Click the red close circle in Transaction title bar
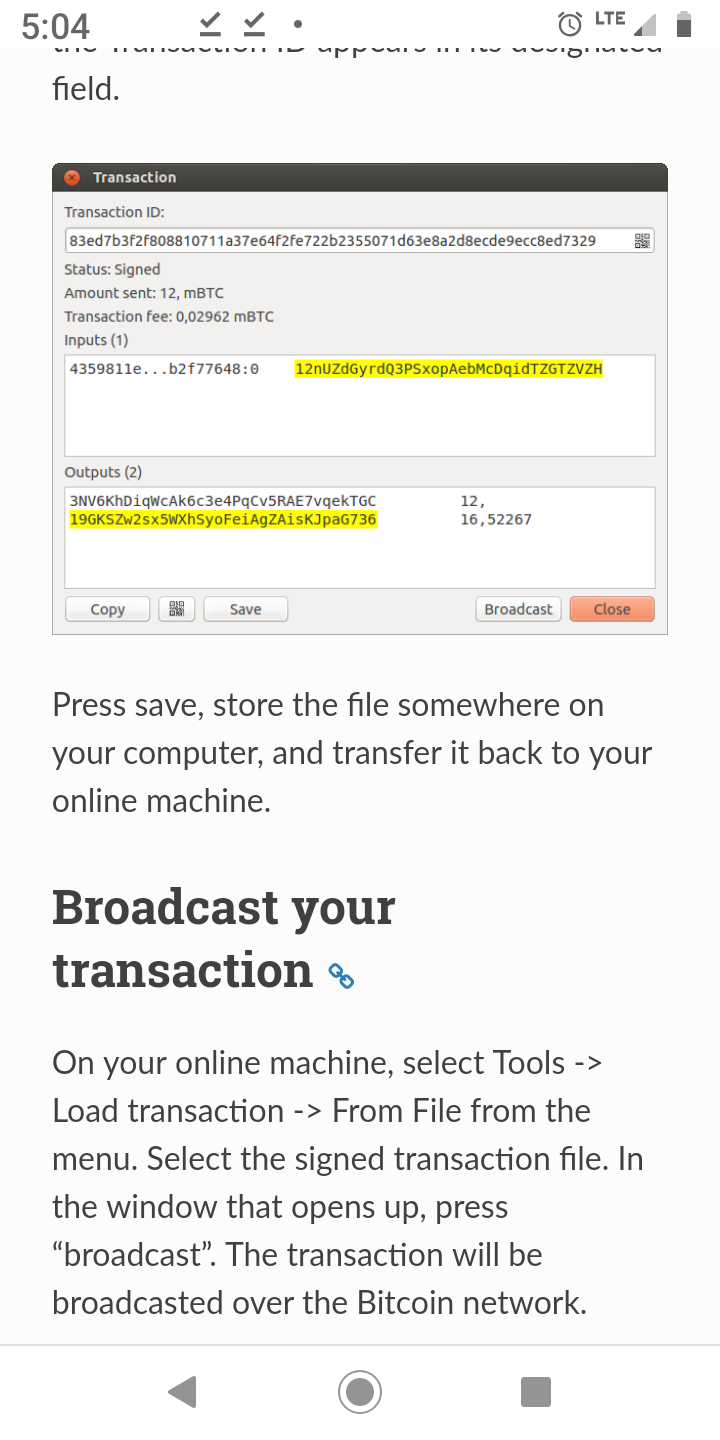The height and width of the screenshot is (1440, 720). pos(72,177)
